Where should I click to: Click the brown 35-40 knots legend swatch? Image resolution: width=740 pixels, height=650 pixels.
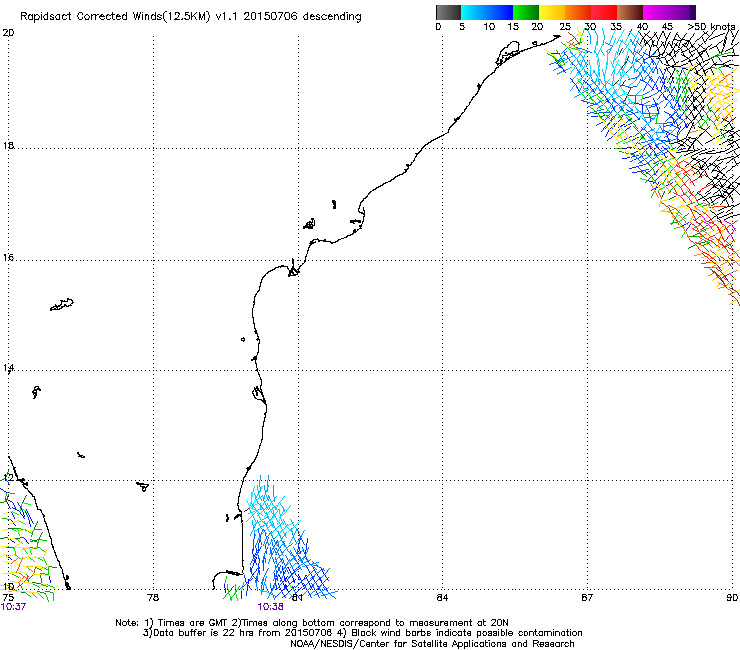630,12
